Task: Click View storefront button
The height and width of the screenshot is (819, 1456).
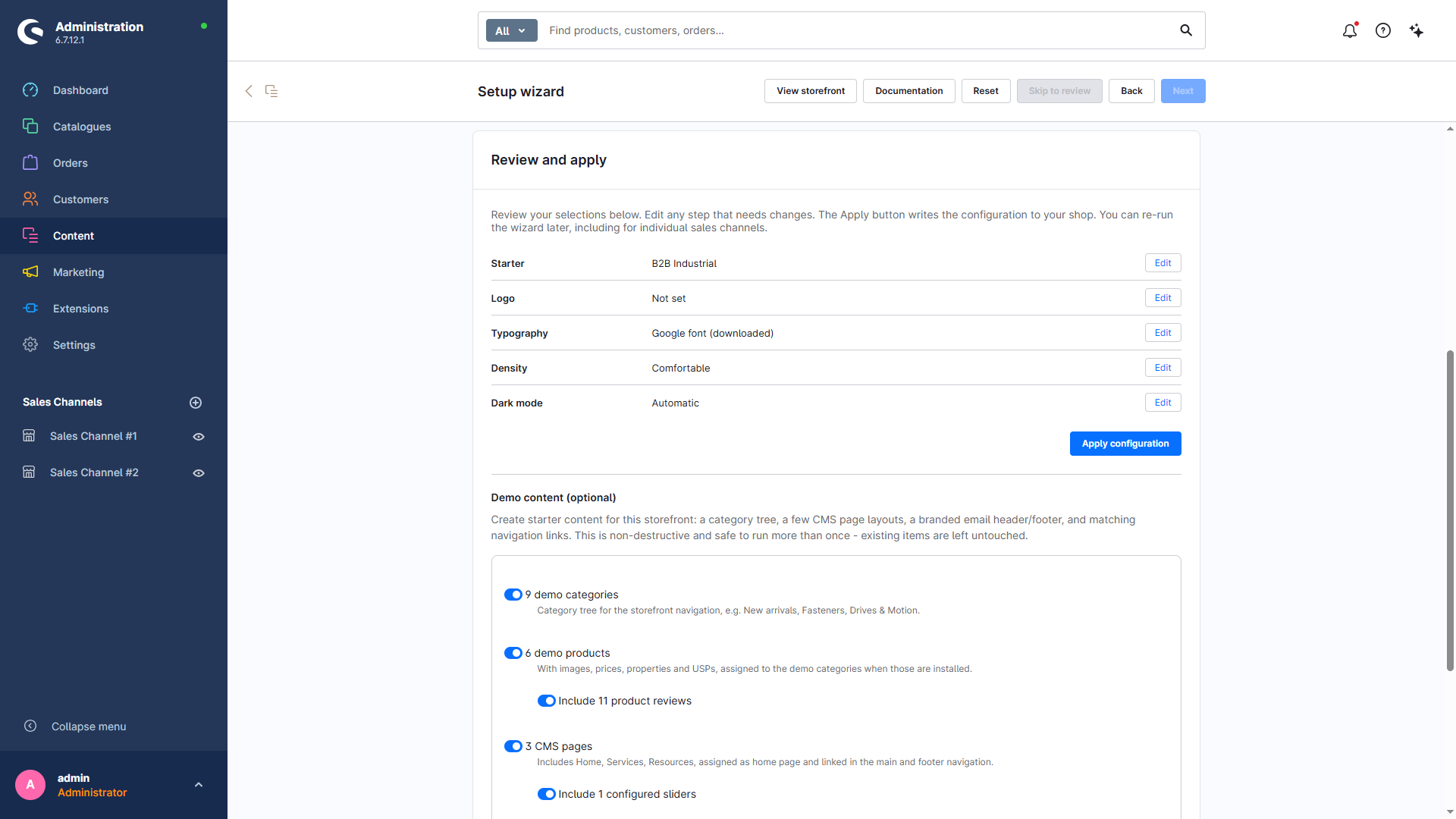Action: coord(811,91)
